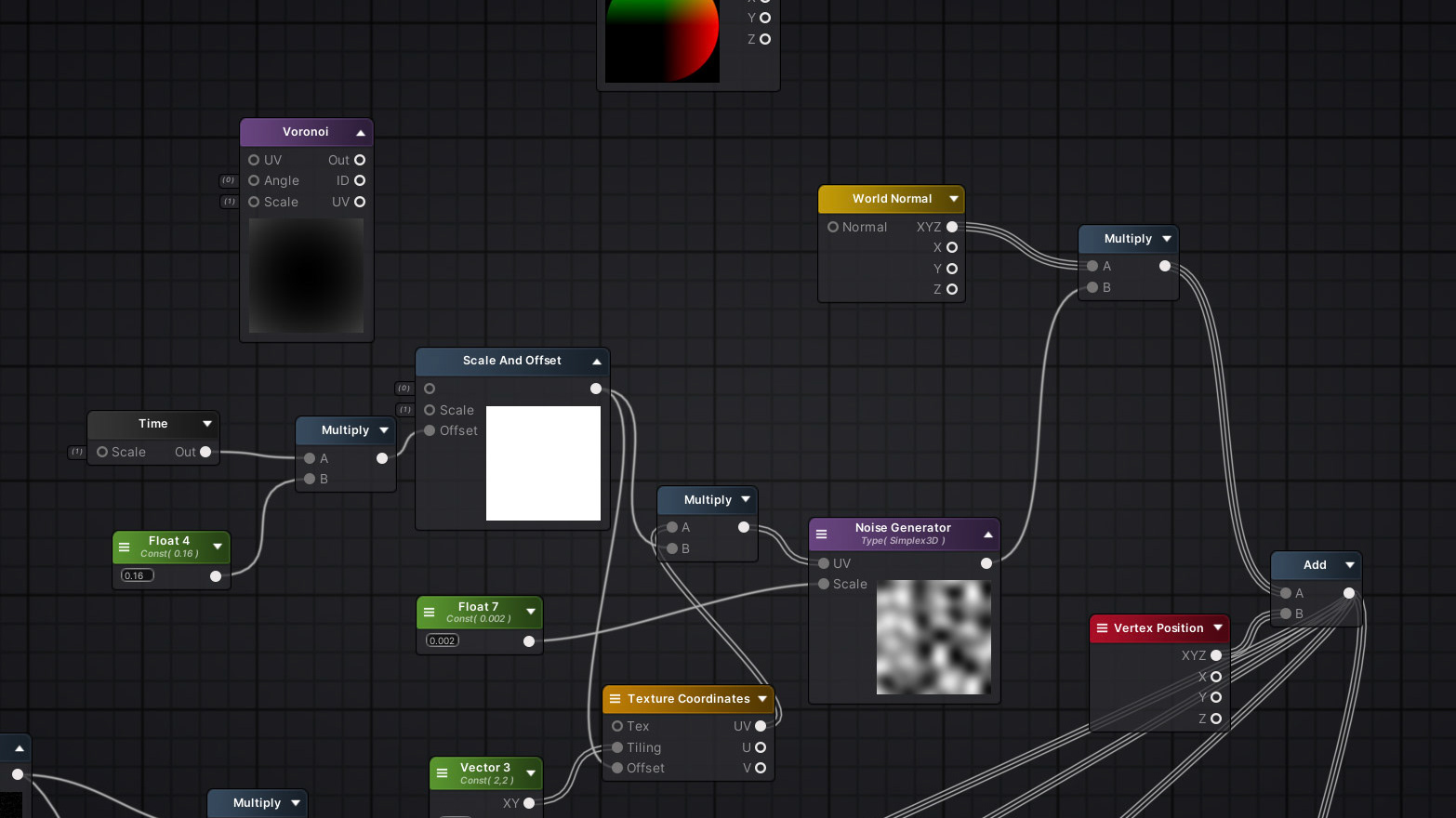Click the Float 4 output port
Image resolution: width=1456 pixels, height=818 pixels.
(216, 576)
